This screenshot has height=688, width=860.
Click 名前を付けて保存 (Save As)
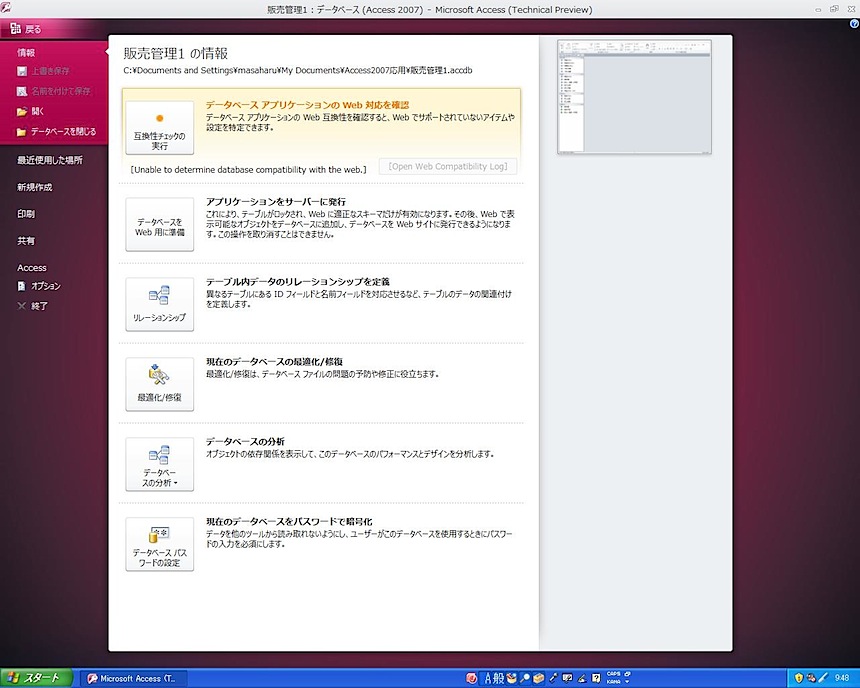(x=60, y=91)
